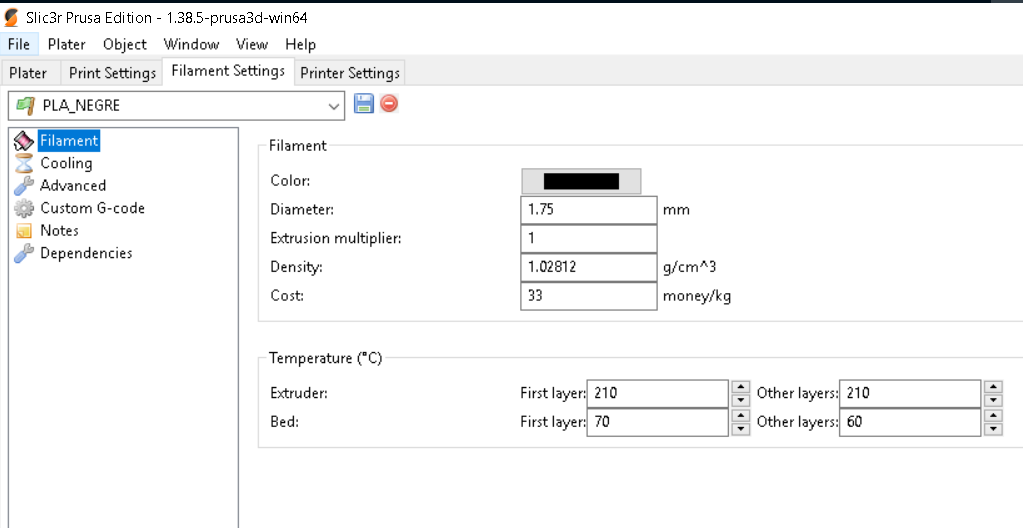Click the Density field showing 1.02812

tap(588, 267)
